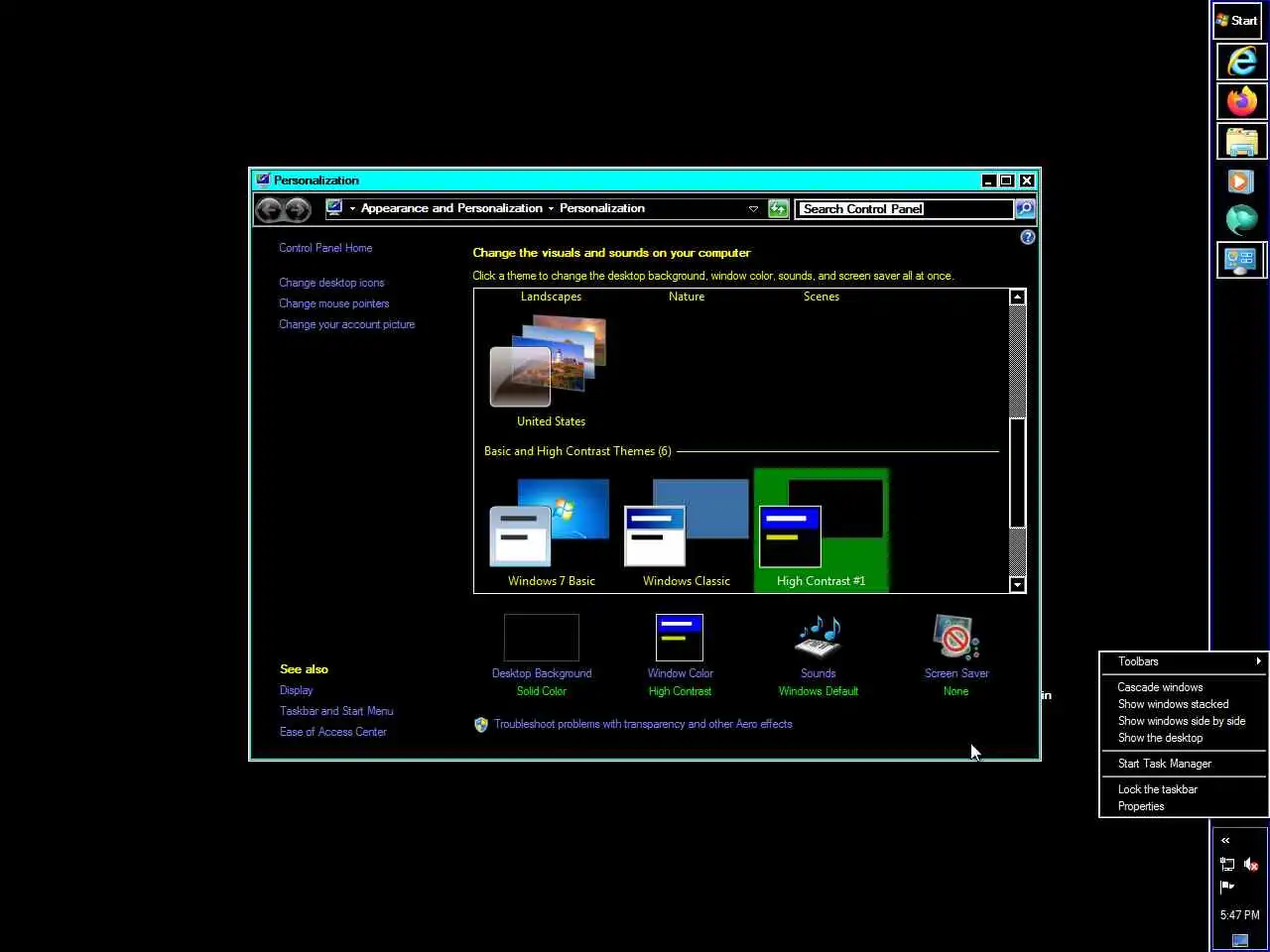Click the muted volume tray icon
Screen dimensions: 1270x952
1251,864
